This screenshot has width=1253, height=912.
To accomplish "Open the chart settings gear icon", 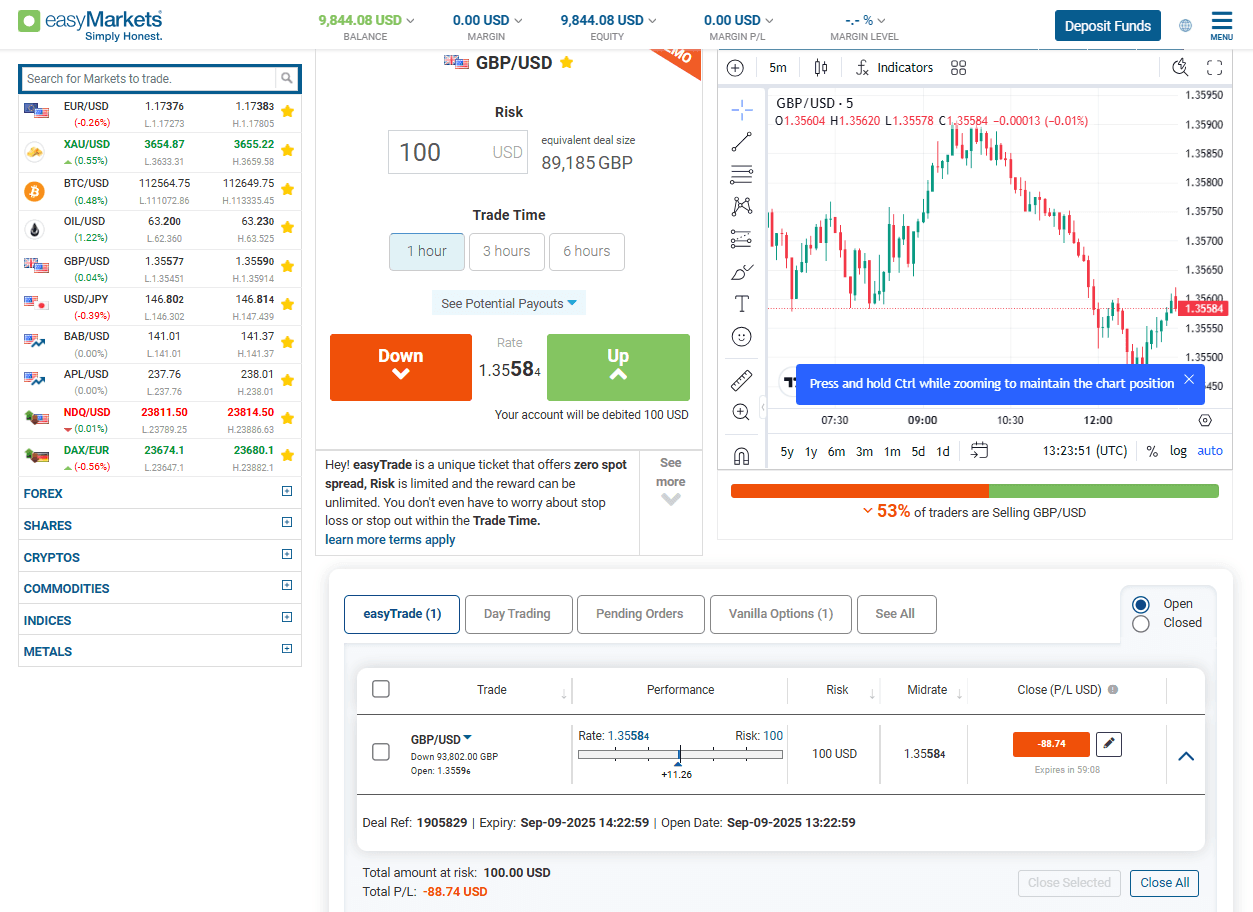I will 1204,421.
